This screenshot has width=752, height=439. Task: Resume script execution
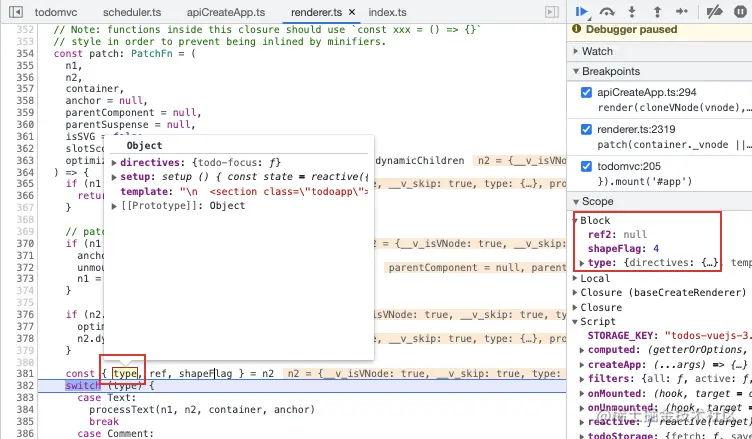(x=582, y=12)
